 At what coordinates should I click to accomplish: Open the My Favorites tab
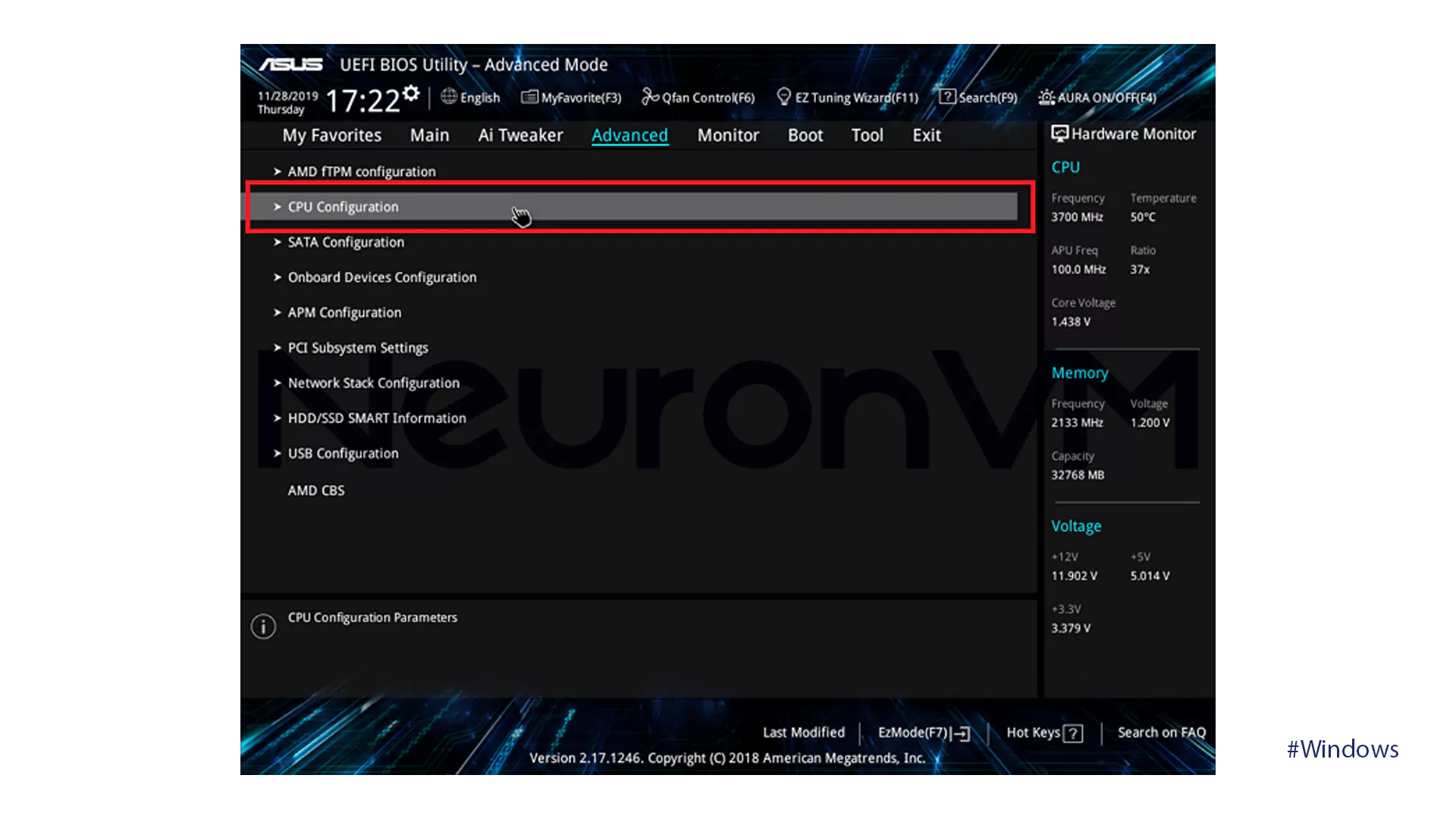click(332, 136)
